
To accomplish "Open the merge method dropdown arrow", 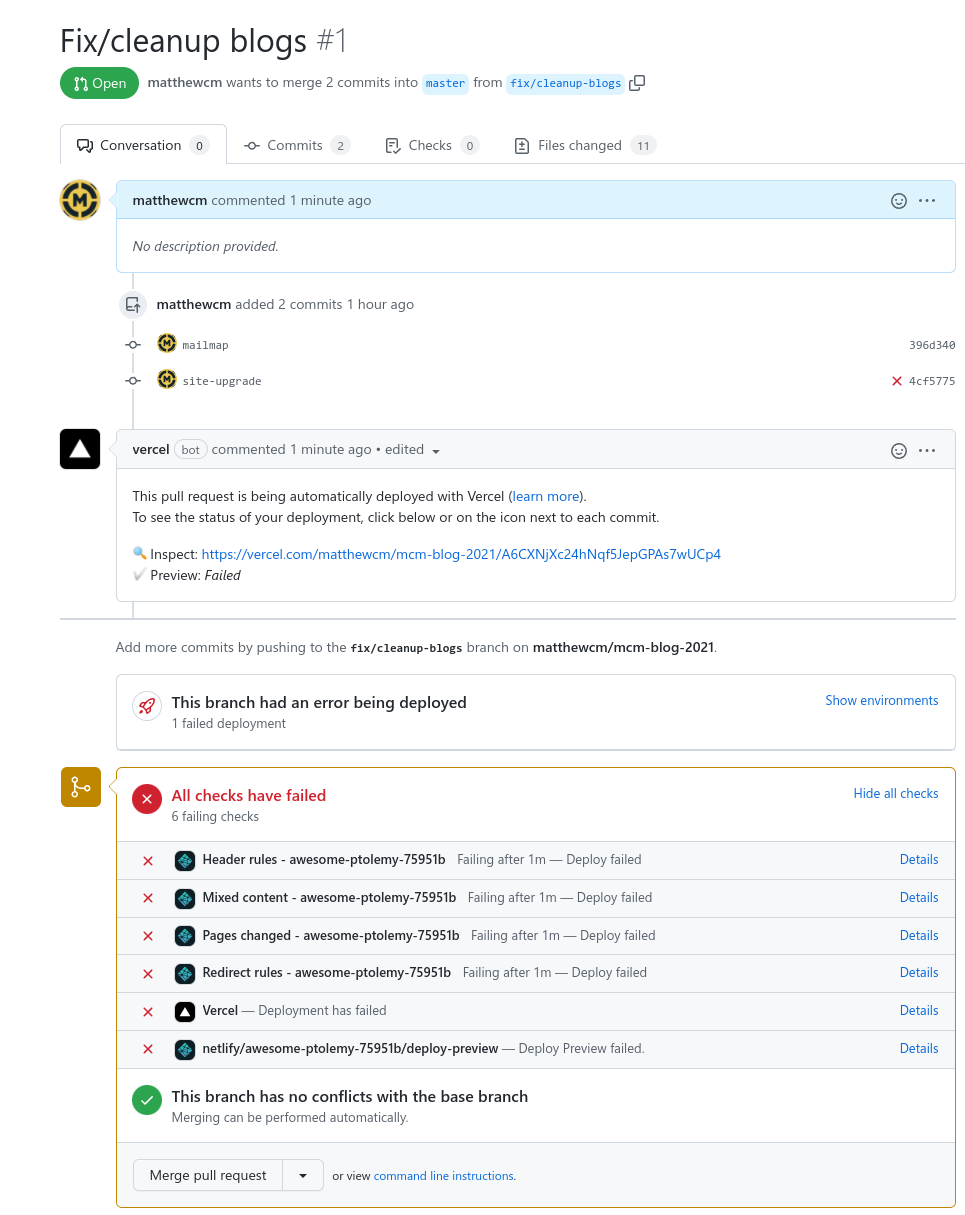I will (303, 1176).
